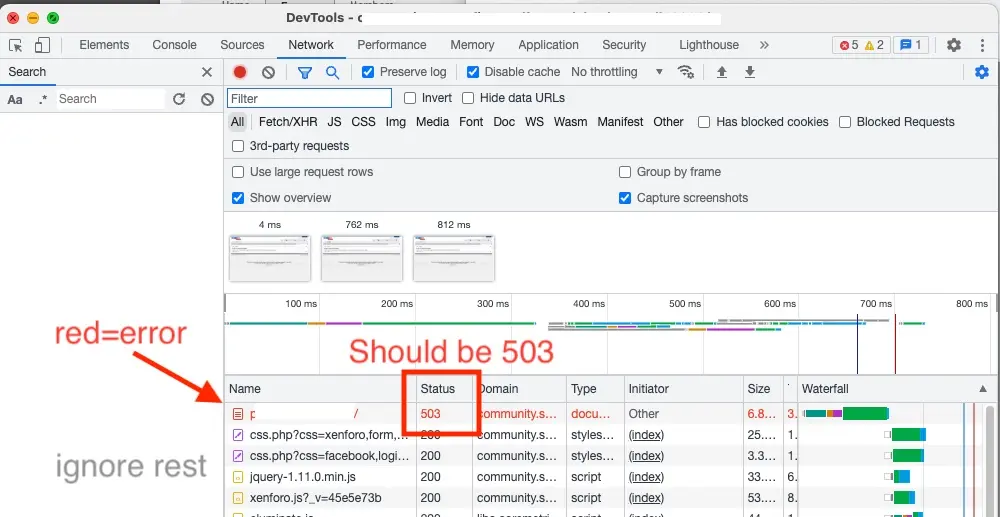Switch to the Console tab
1000x517 pixels.
(174, 45)
